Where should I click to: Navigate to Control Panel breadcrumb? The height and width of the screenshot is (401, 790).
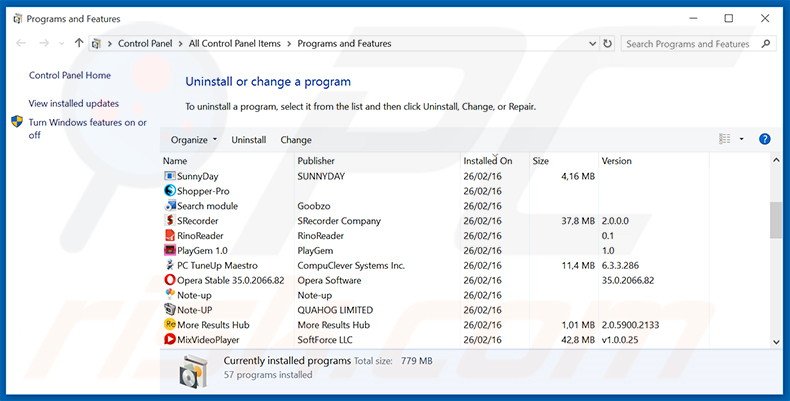pos(145,44)
